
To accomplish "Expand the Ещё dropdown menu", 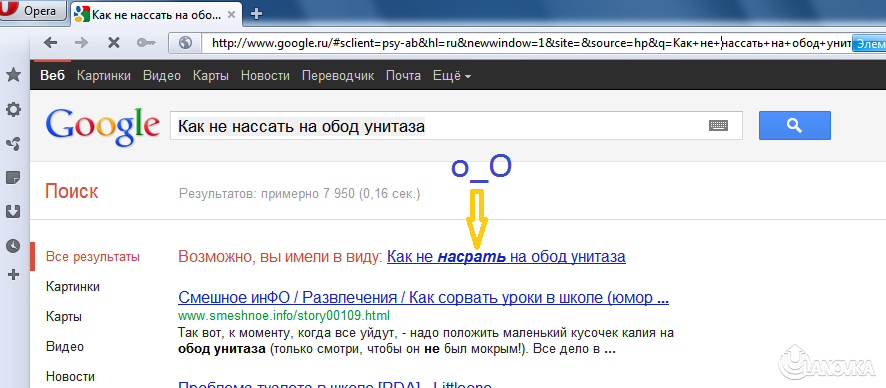I will point(452,76).
